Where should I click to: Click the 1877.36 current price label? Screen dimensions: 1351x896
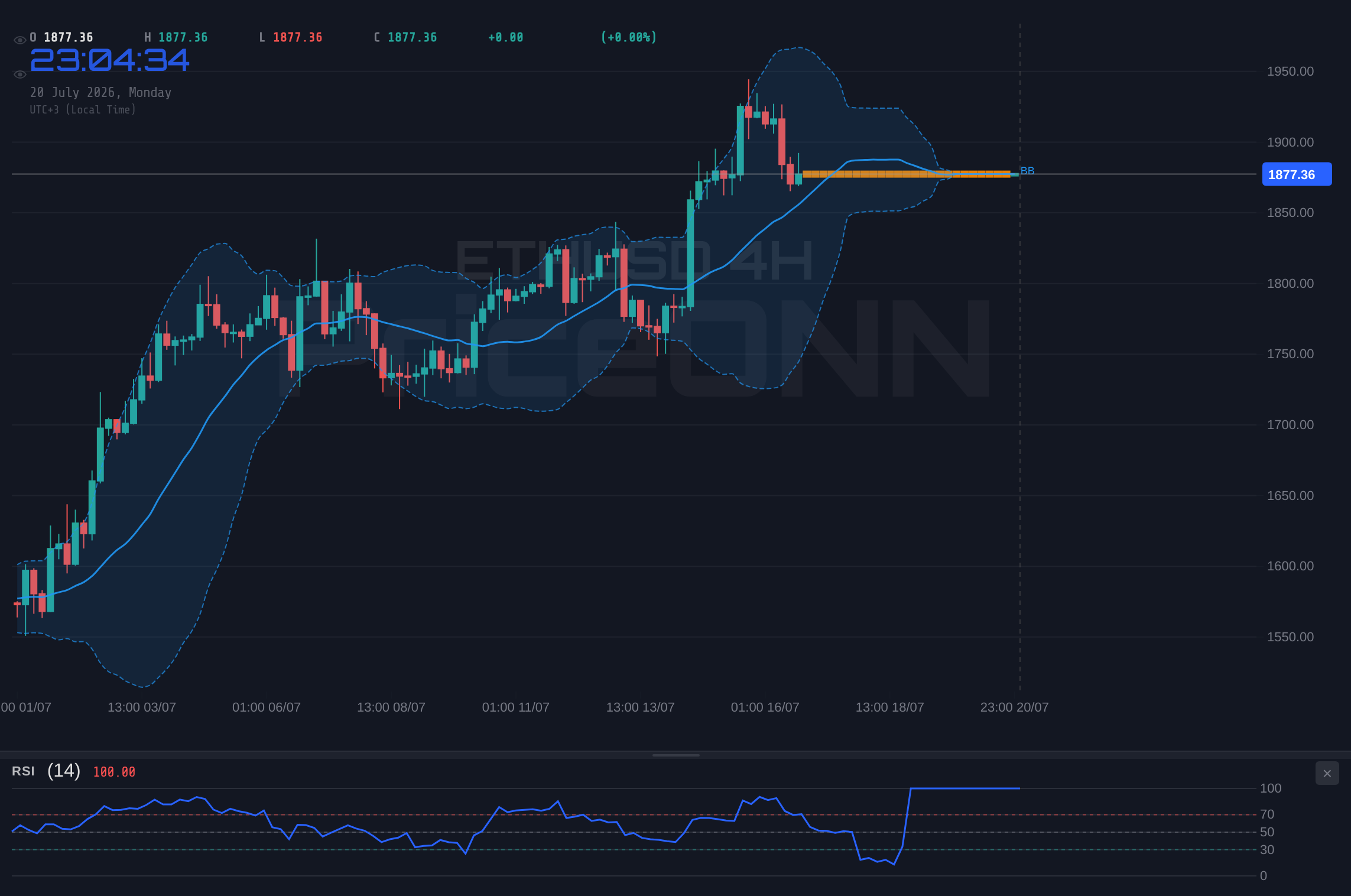point(1297,174)
